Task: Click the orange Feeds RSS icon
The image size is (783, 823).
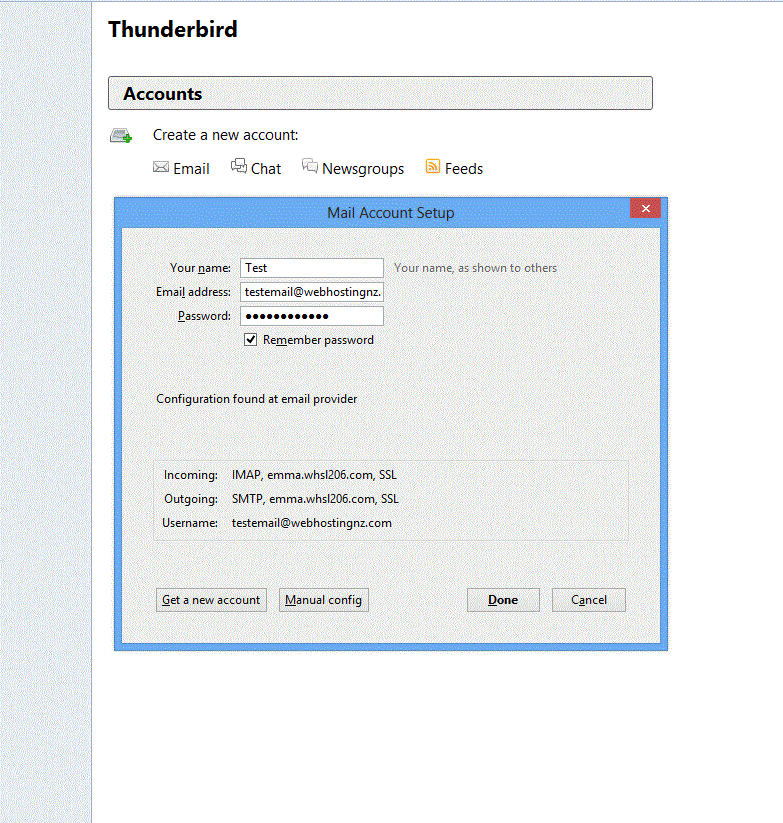Action: tap(433, 167)
